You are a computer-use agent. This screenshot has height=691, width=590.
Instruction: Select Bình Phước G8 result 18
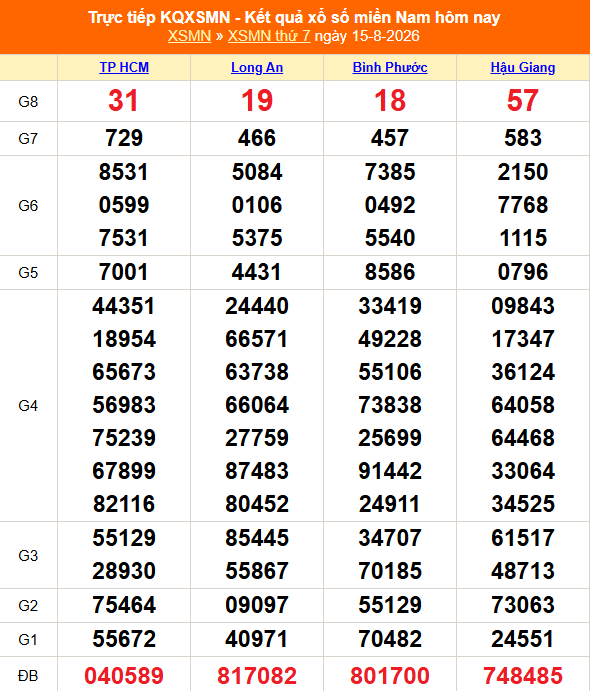pyautogui.click(x=390, y=100)
